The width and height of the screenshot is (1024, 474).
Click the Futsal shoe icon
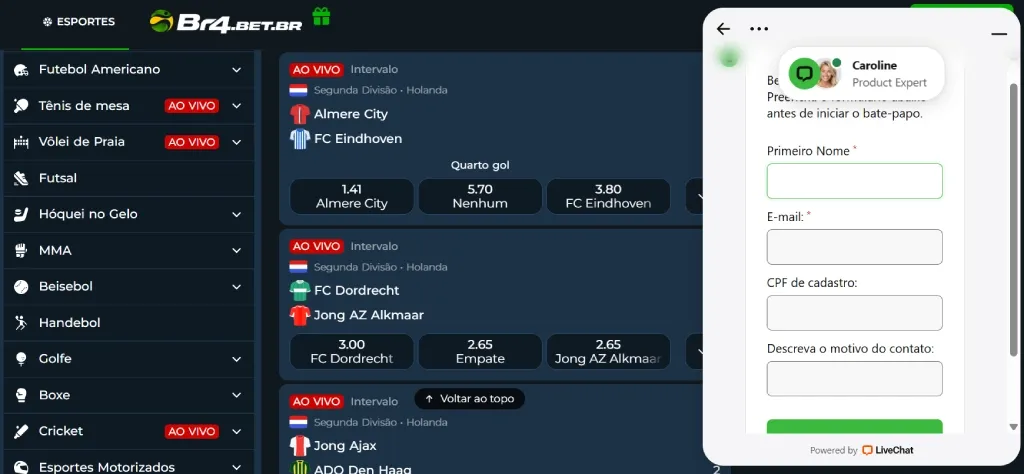[x=21, y=178]
